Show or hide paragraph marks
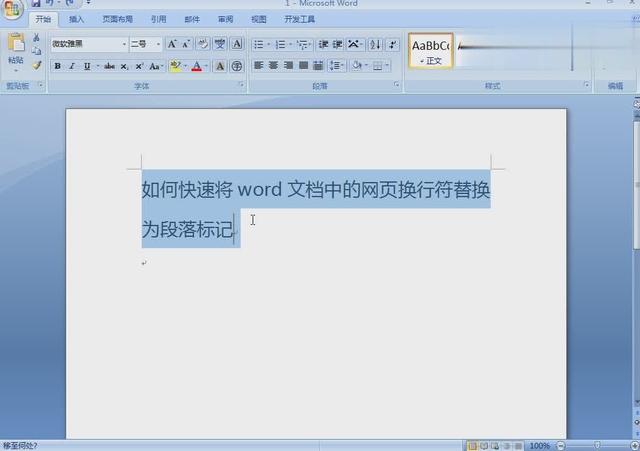640x451 pixels. coord(393,44)
